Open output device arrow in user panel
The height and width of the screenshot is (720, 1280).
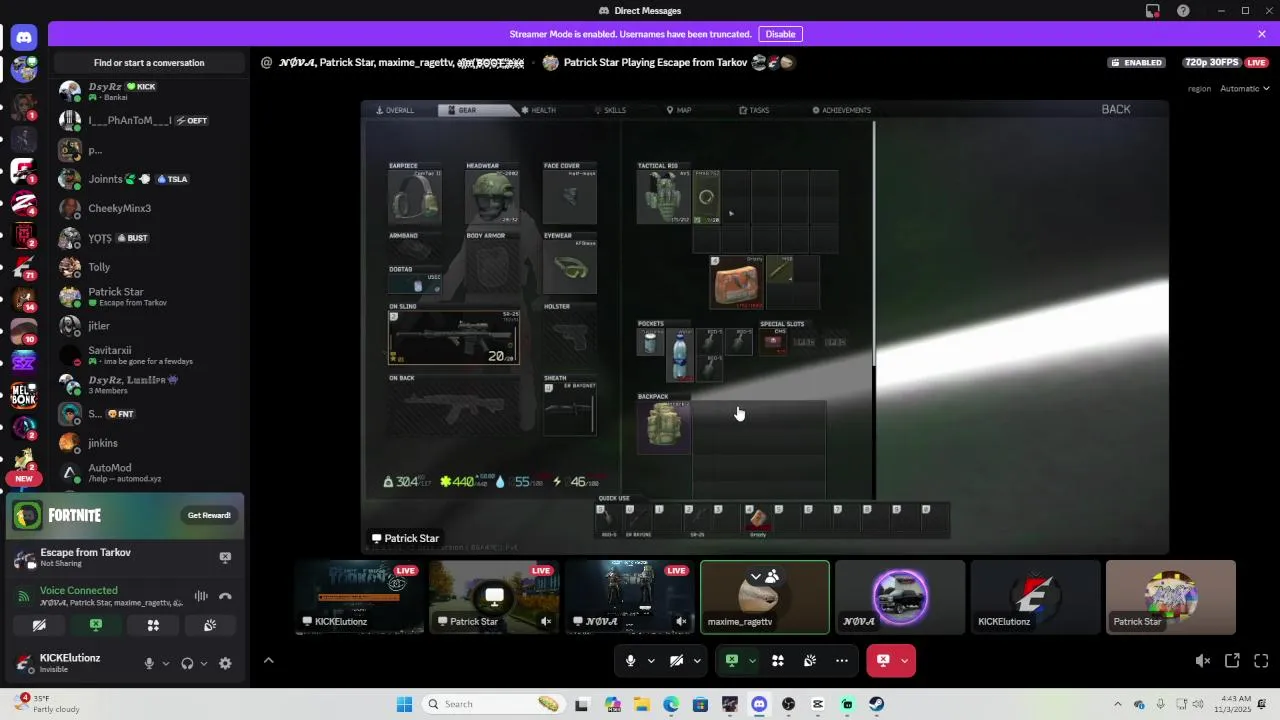pos(204,663)
